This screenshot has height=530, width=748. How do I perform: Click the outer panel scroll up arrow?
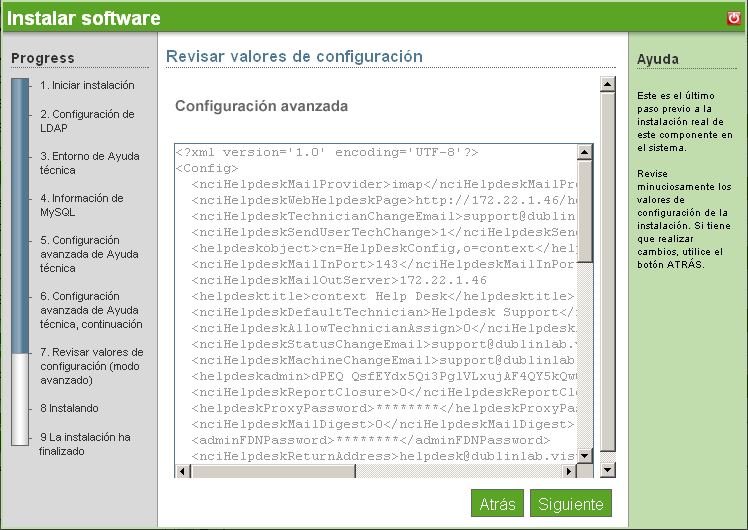pos(607,84)
